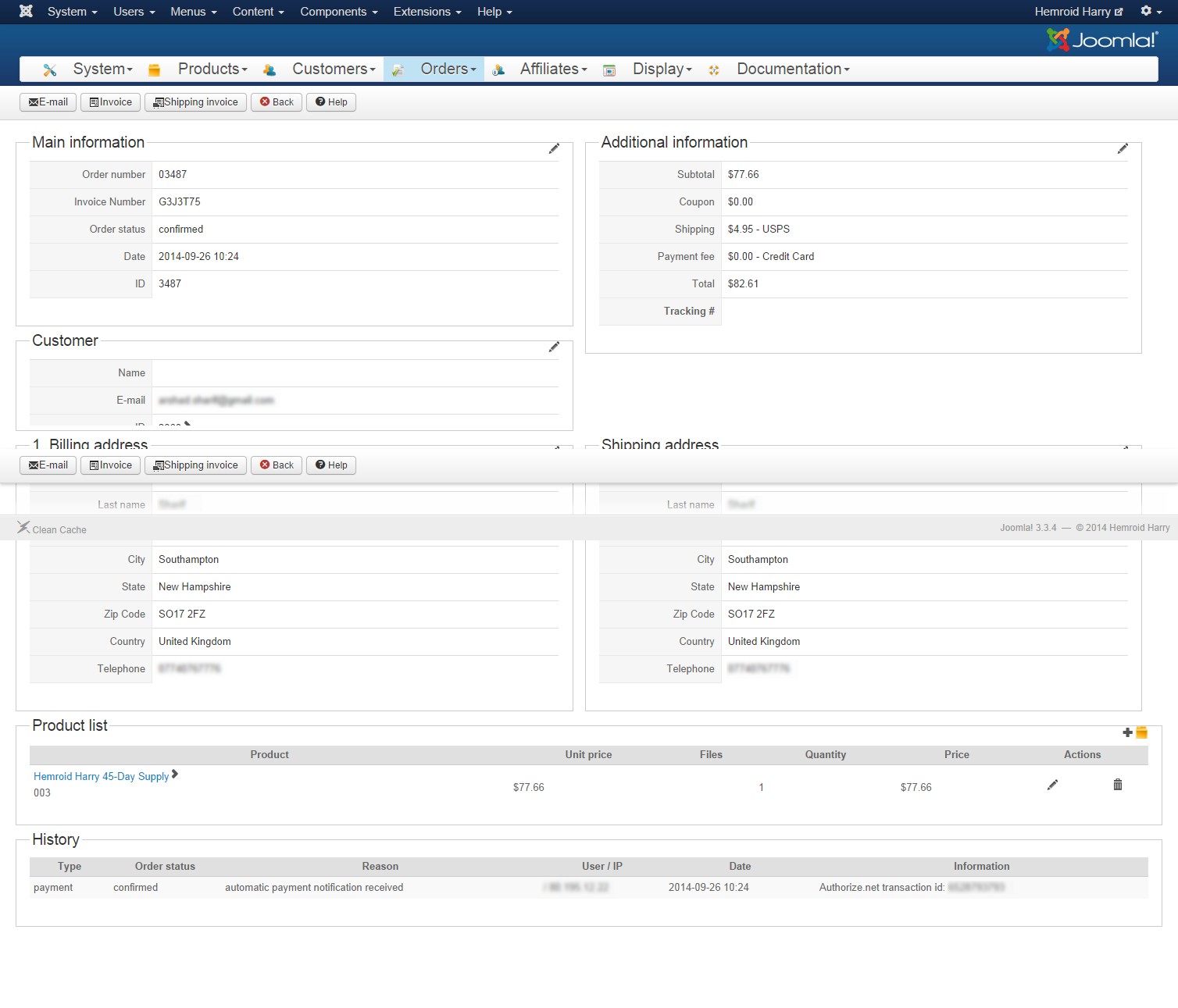Click the total value $82.61

coord(743,284)
